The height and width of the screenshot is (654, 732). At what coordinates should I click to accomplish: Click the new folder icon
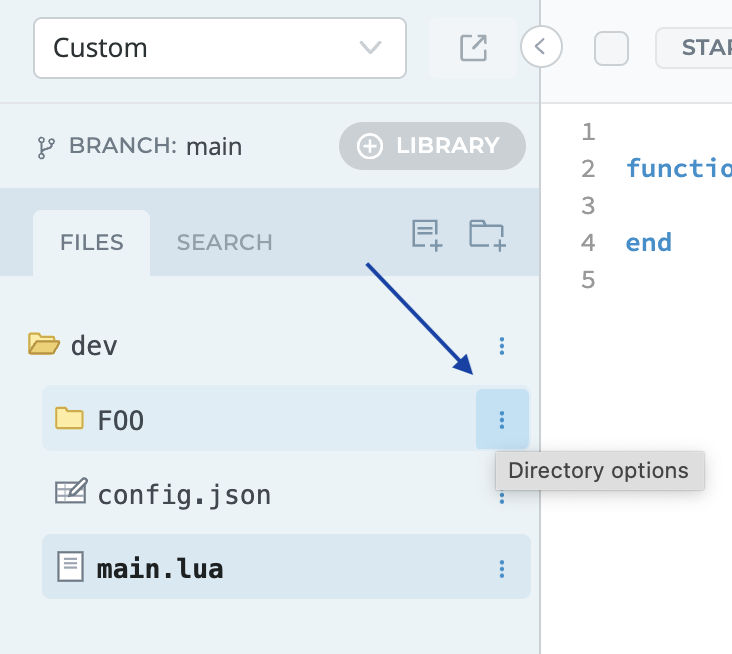pos(487,235)
